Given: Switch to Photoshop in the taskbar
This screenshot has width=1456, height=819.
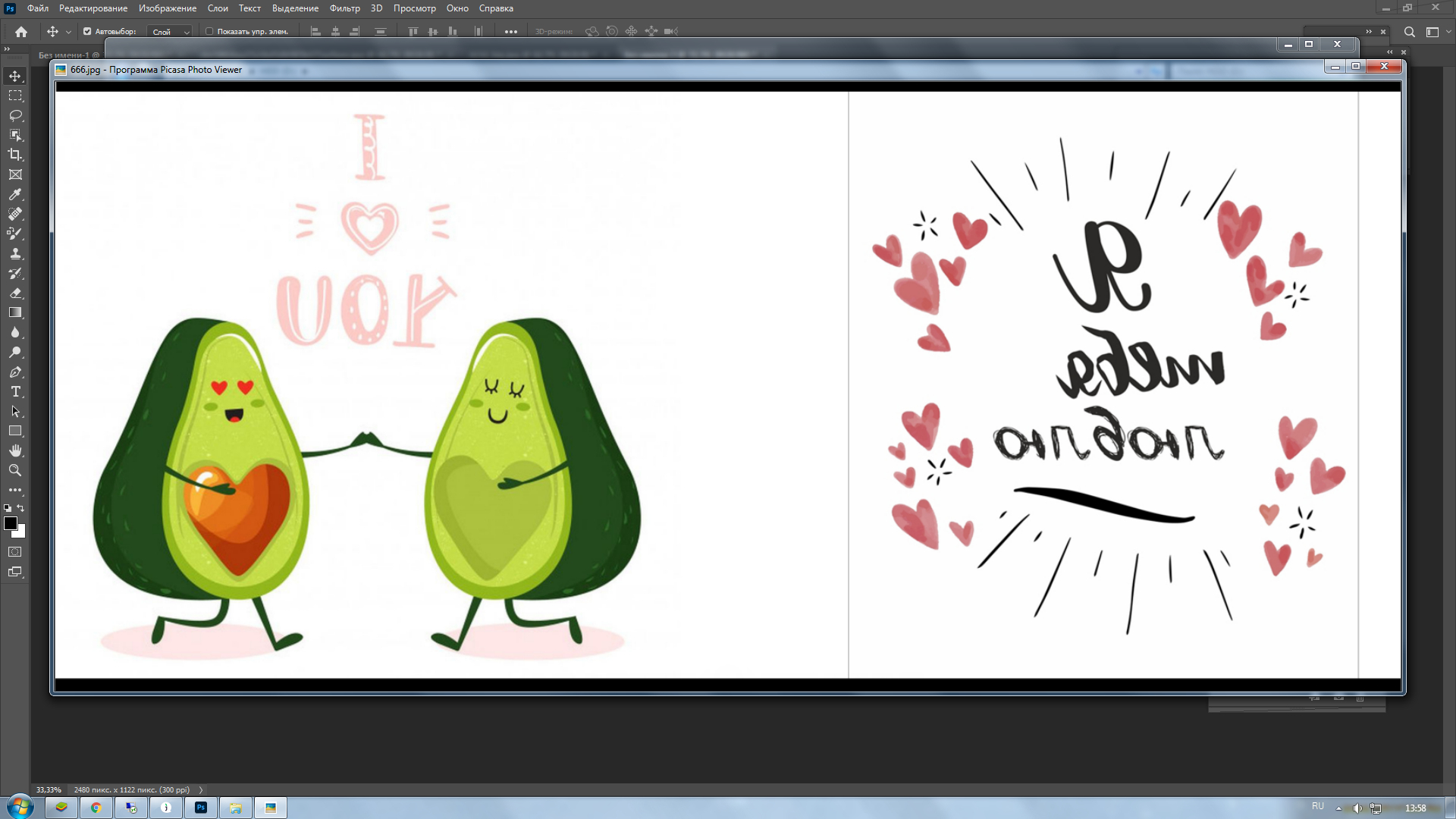Looking at the screenshot, I should (x=201, y=808).
